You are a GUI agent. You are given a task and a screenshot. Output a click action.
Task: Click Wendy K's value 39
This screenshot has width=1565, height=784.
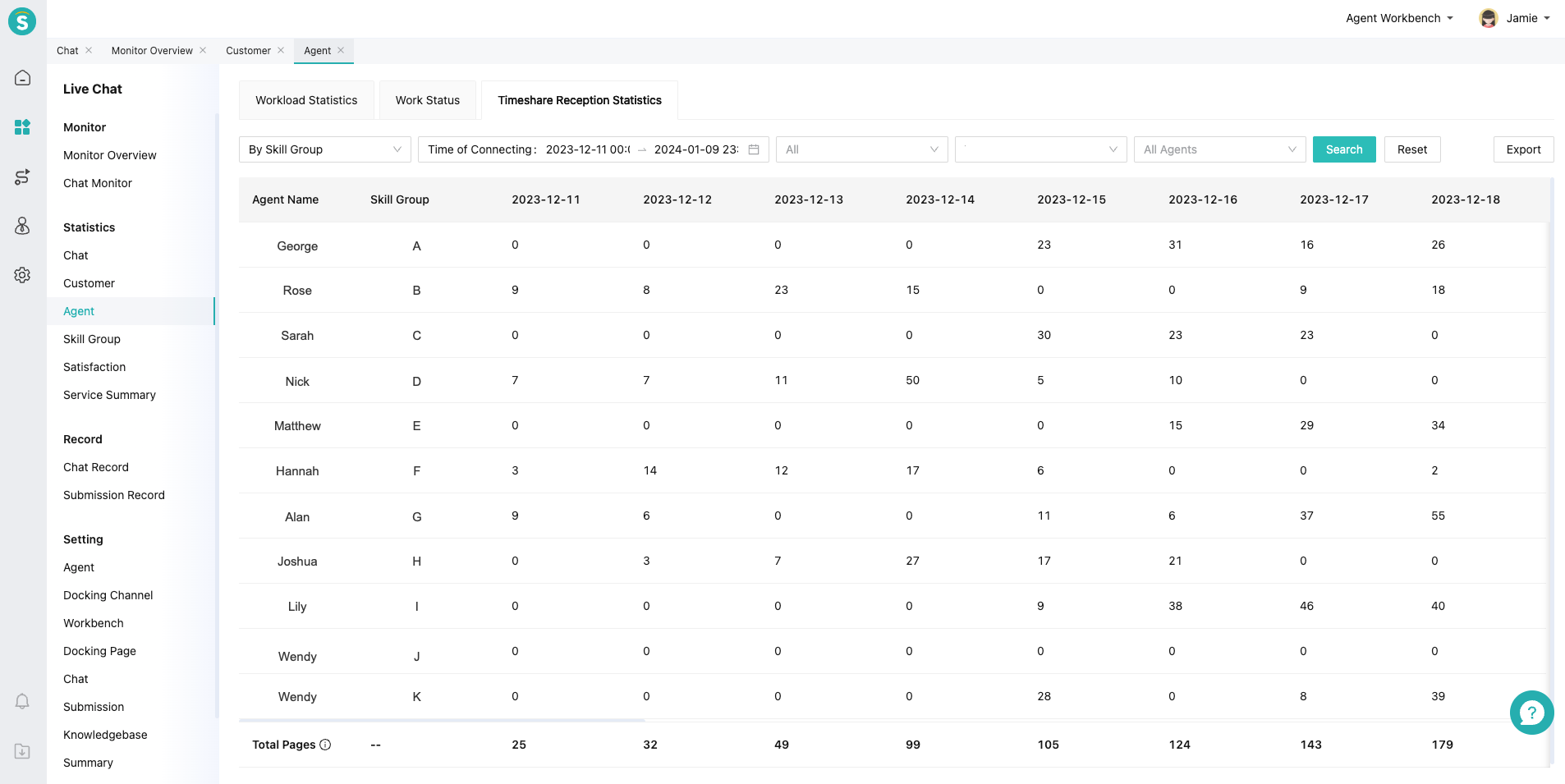point(1439,696)
